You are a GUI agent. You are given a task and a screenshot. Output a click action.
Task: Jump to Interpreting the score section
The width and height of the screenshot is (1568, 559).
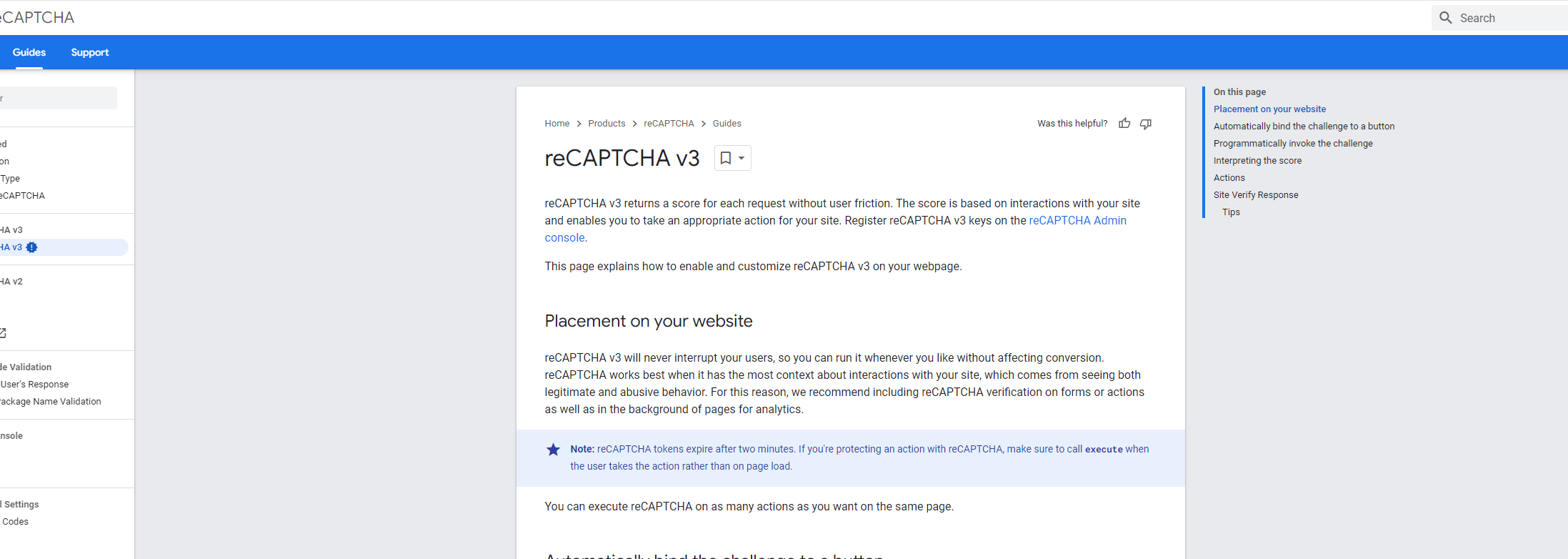coord(1257,161)
